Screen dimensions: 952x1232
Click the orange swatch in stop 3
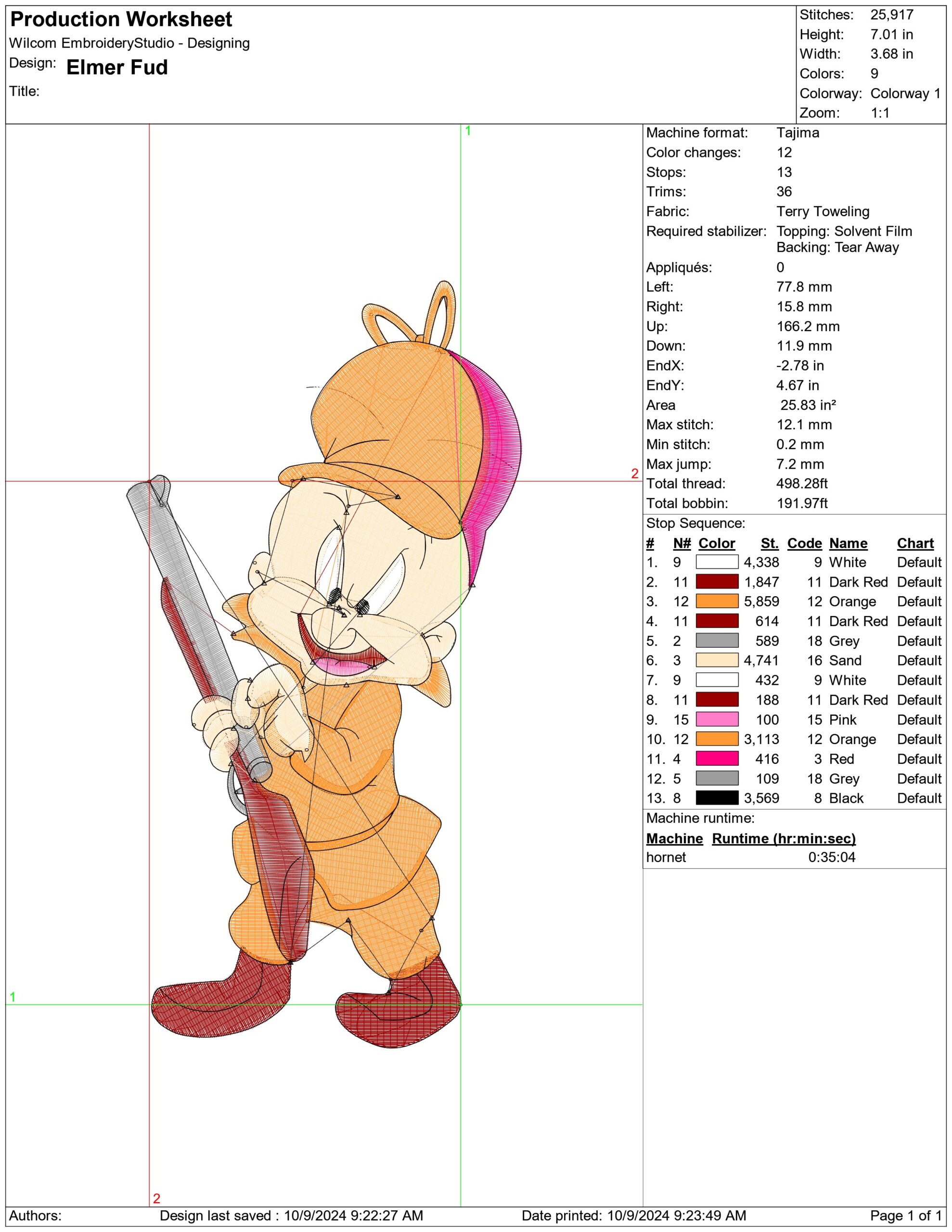point(717,602)
